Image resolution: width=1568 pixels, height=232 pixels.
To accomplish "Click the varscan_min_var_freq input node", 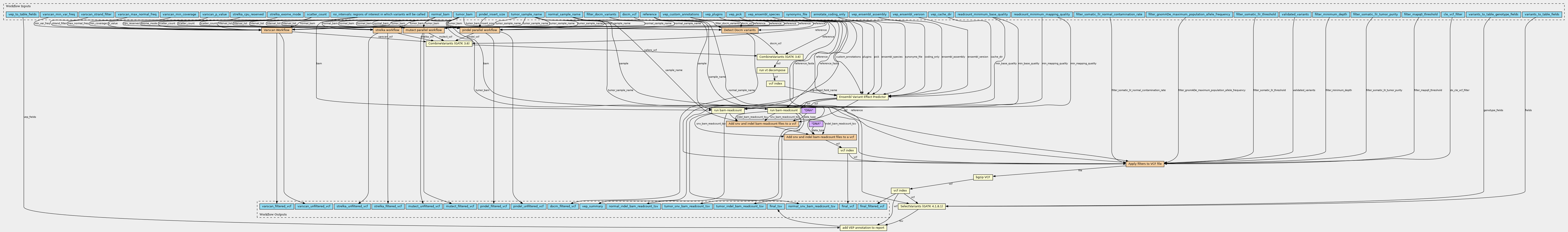I will (x=59, y=14).
